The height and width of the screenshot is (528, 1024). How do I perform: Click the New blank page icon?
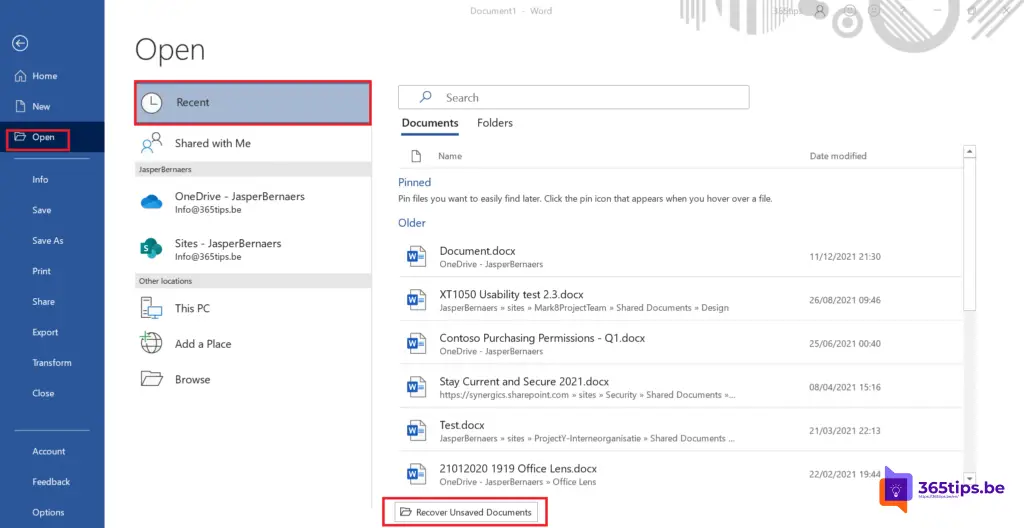[20, 107]
